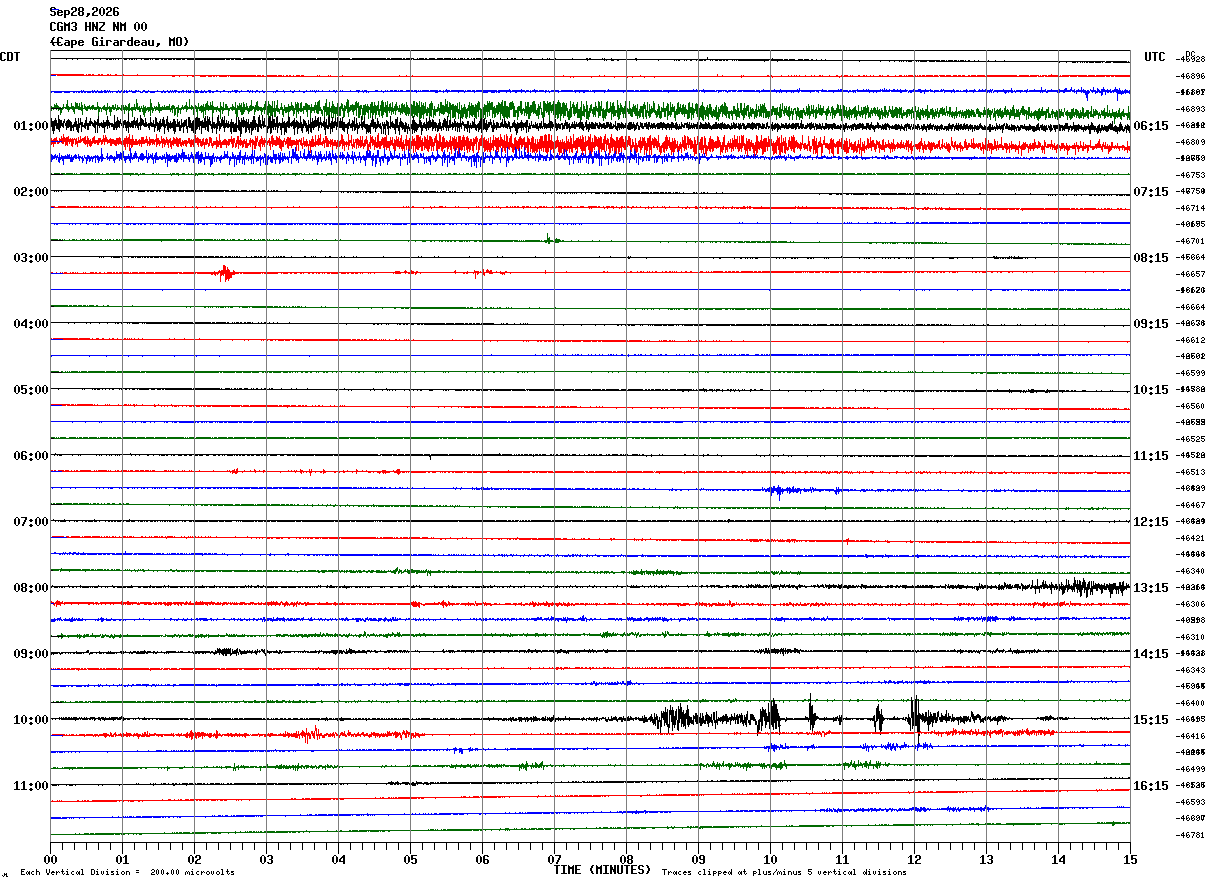
Task: Click the Sep28,2026 date header
Action: 84,12
